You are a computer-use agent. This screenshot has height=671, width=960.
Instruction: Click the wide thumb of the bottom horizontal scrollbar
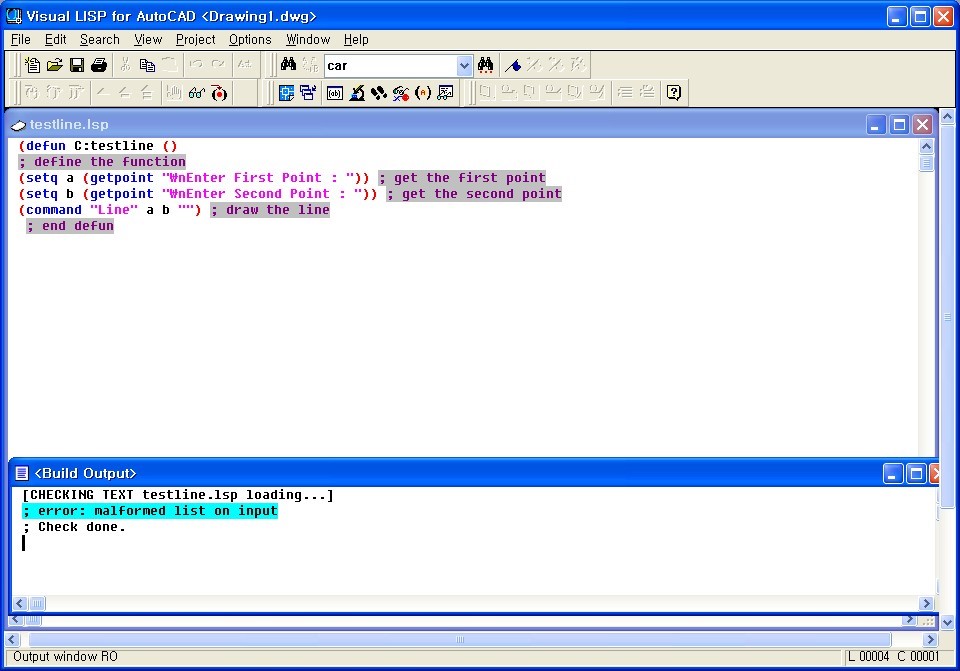(460, 640)
